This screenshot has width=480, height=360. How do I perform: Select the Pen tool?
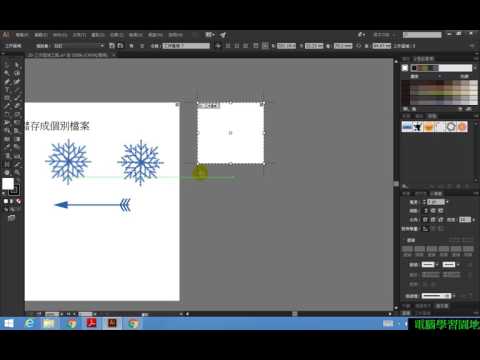click(x=7, y=82)
